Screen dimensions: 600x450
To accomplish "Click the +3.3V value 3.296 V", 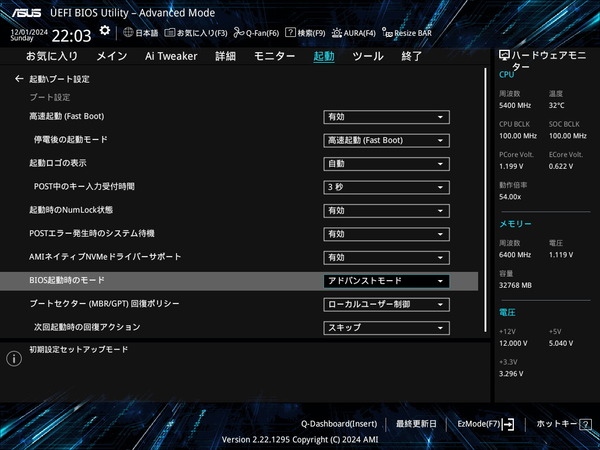I will coord(511,373).
